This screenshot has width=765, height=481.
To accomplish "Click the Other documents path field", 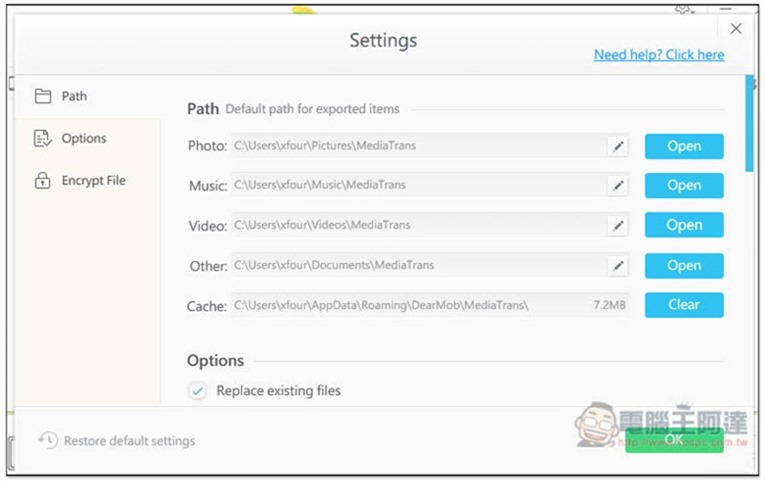I will 420,265.
